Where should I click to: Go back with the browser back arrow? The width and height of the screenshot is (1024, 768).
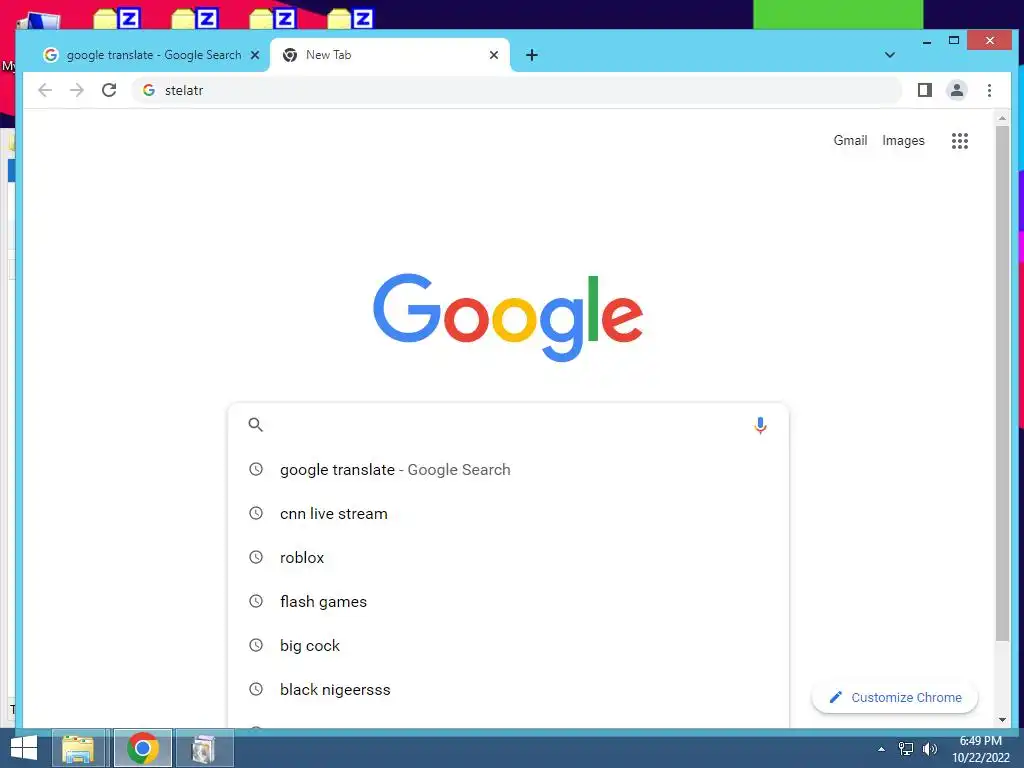[44, 90]
